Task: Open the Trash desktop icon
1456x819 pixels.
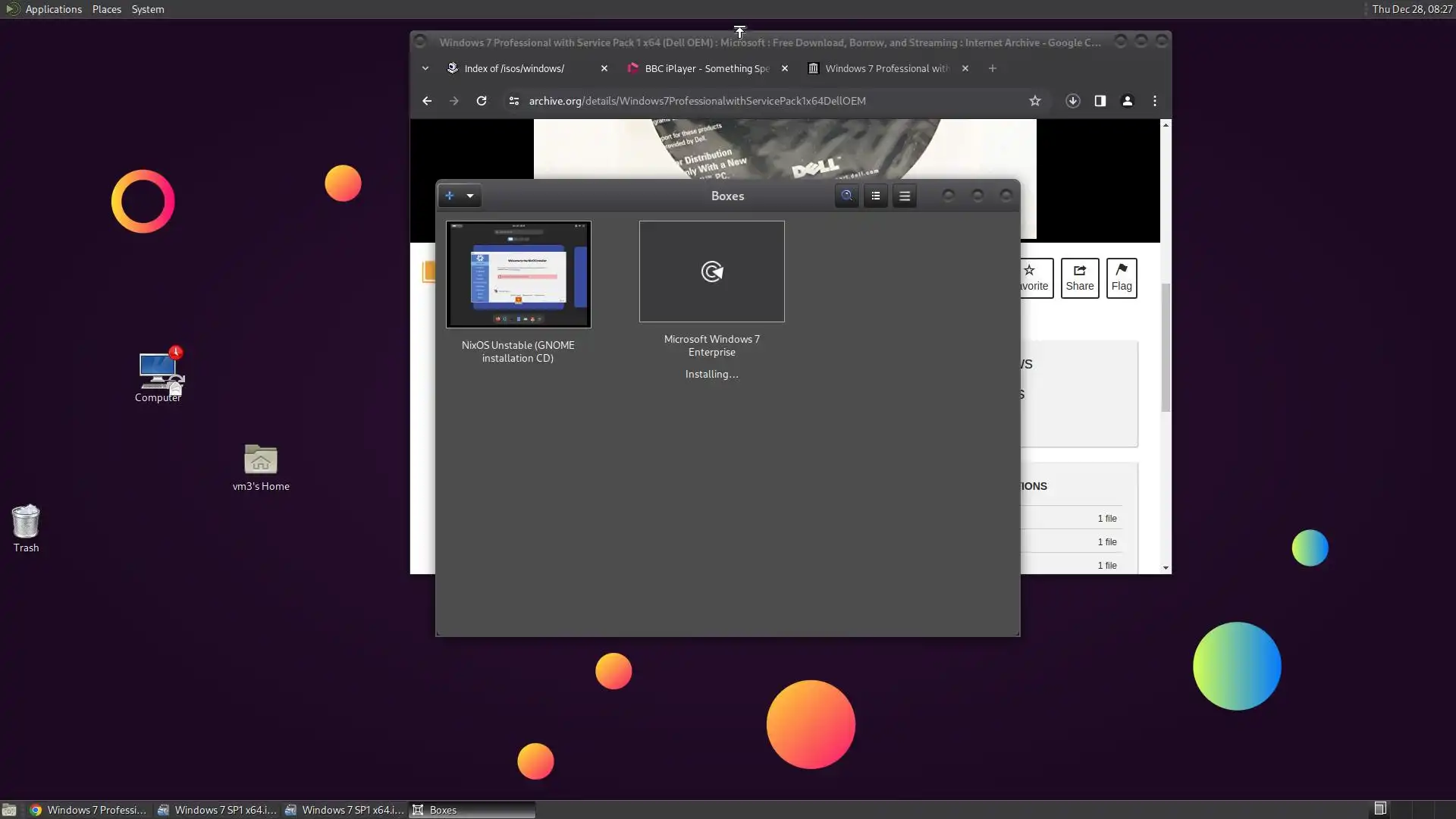Action: click(26, 523)
